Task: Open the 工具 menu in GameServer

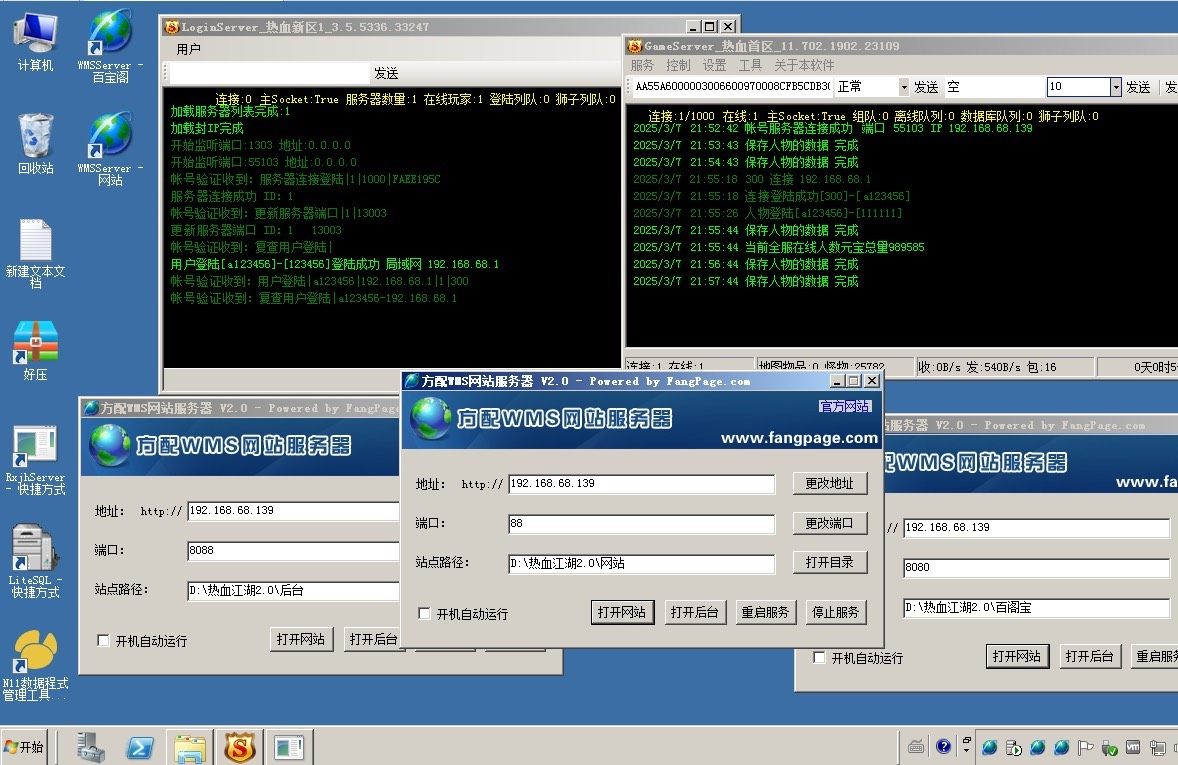Action: point(751,65)
